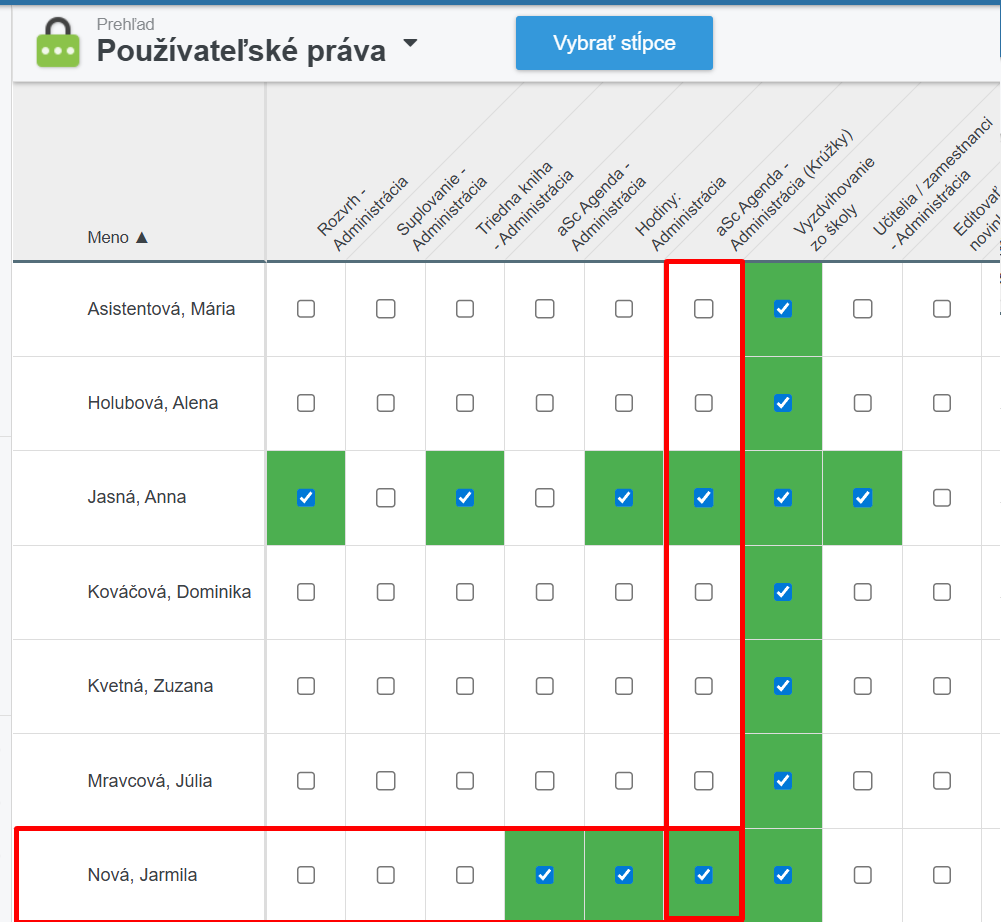Sort by the Meno column header
The width and height of the screenshot is (1001, 922).
tap(117, 237)
